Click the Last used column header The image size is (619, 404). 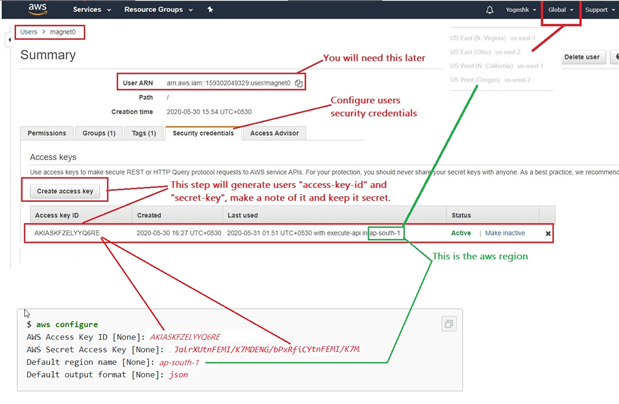pyautogui.click(x=242, y=215)
